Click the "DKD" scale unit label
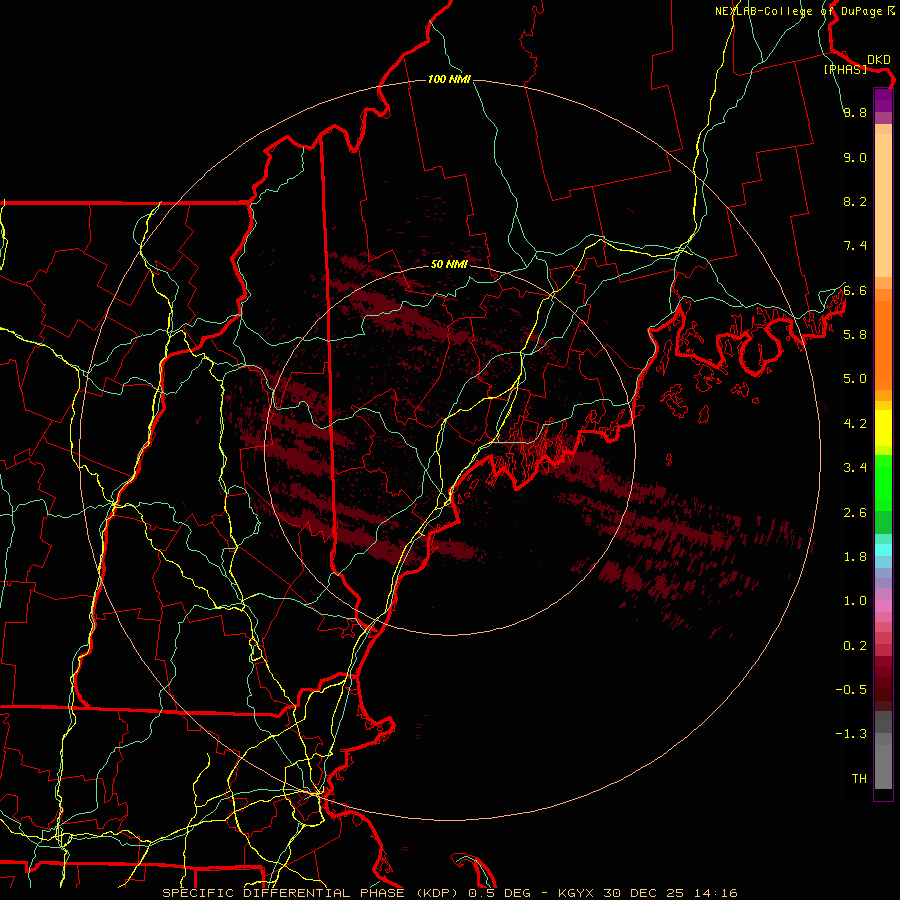Viewport: 900px width, 900px height. 878,59
